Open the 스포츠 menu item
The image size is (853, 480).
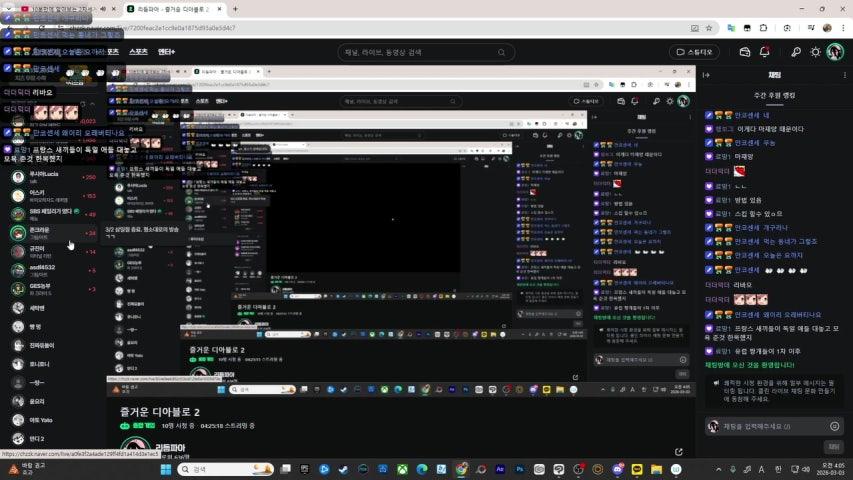(x=139, y=51)
